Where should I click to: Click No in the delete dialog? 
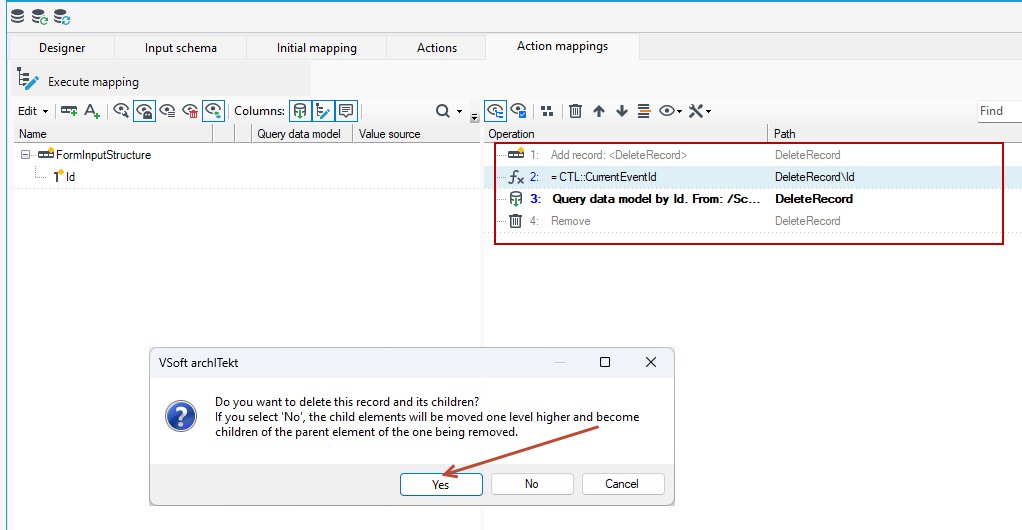[532, 484]
